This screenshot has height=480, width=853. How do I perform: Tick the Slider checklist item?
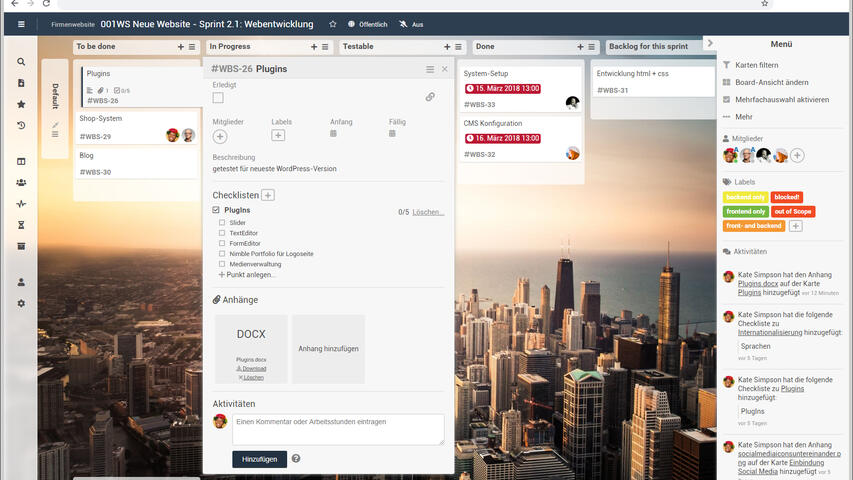click(222, 223)
